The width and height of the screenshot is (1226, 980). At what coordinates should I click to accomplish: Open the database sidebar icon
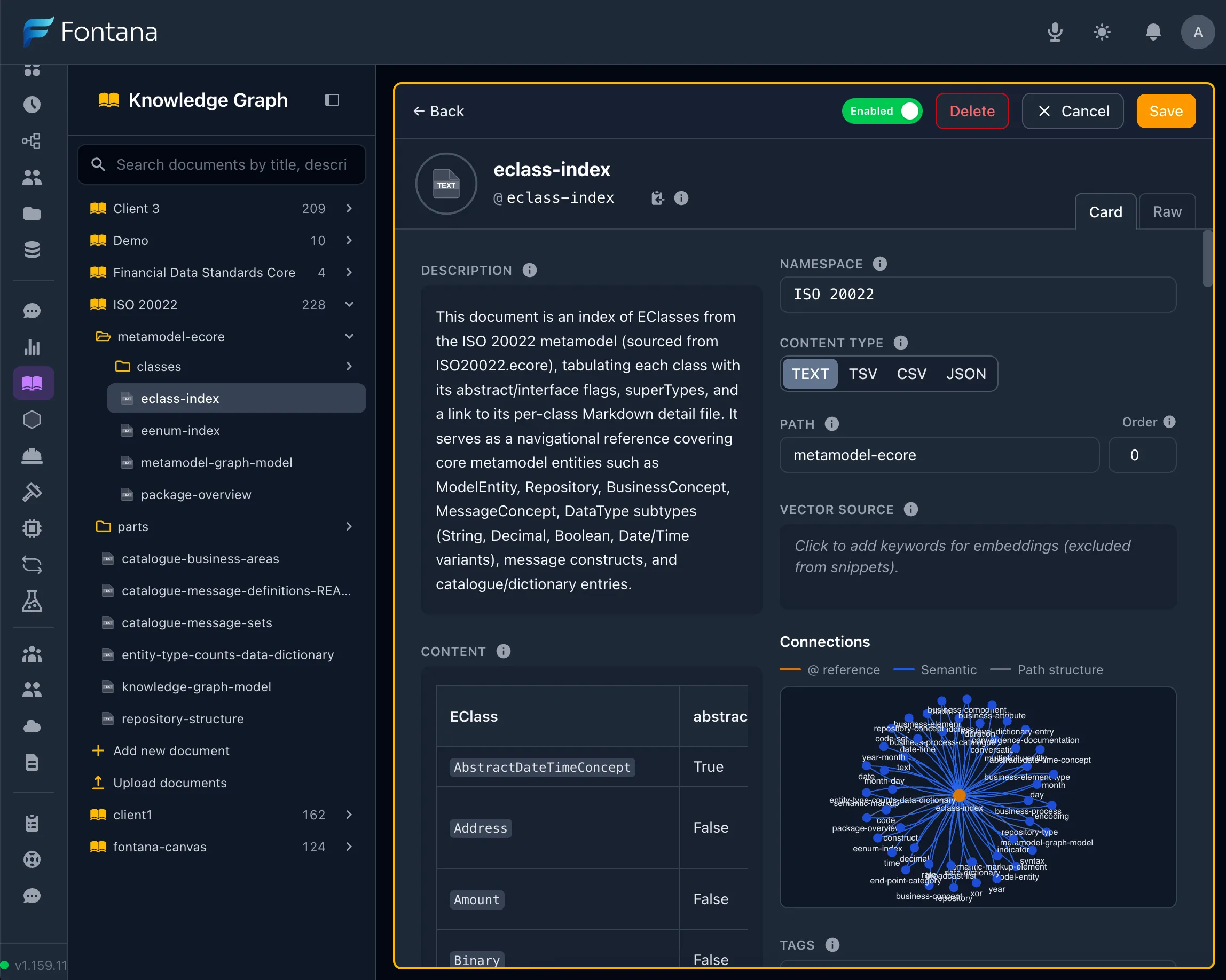(32, 250)
